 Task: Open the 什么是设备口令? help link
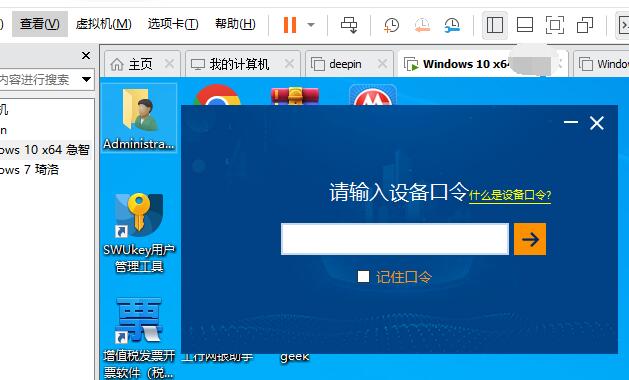(510, 195)
